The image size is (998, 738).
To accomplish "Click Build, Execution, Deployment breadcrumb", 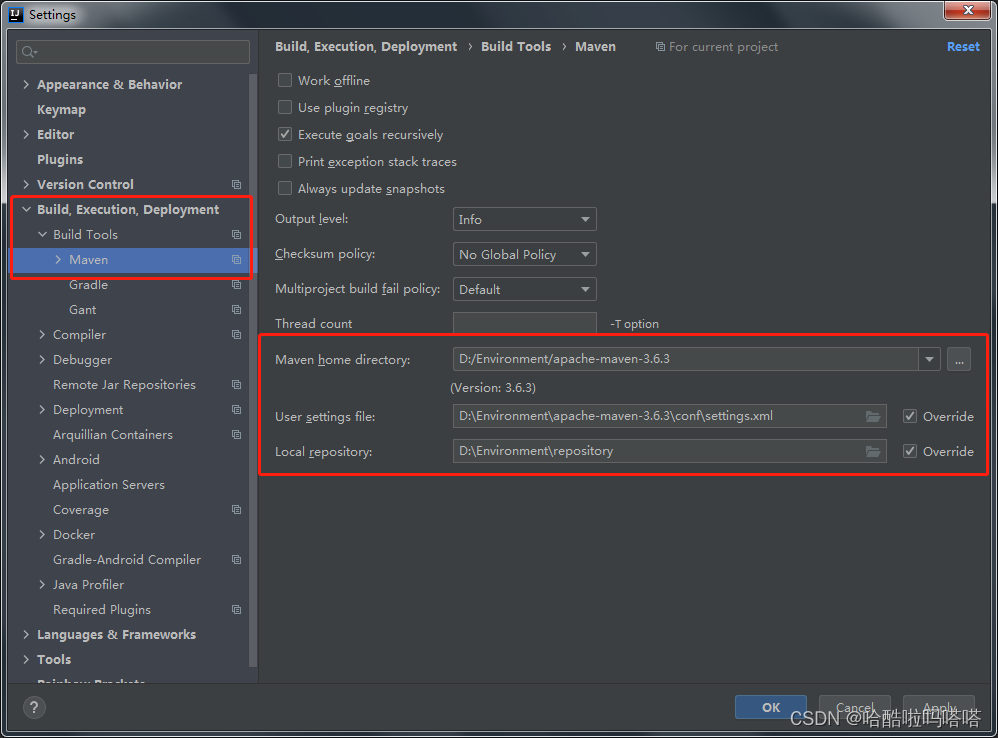I will (366, 46).
